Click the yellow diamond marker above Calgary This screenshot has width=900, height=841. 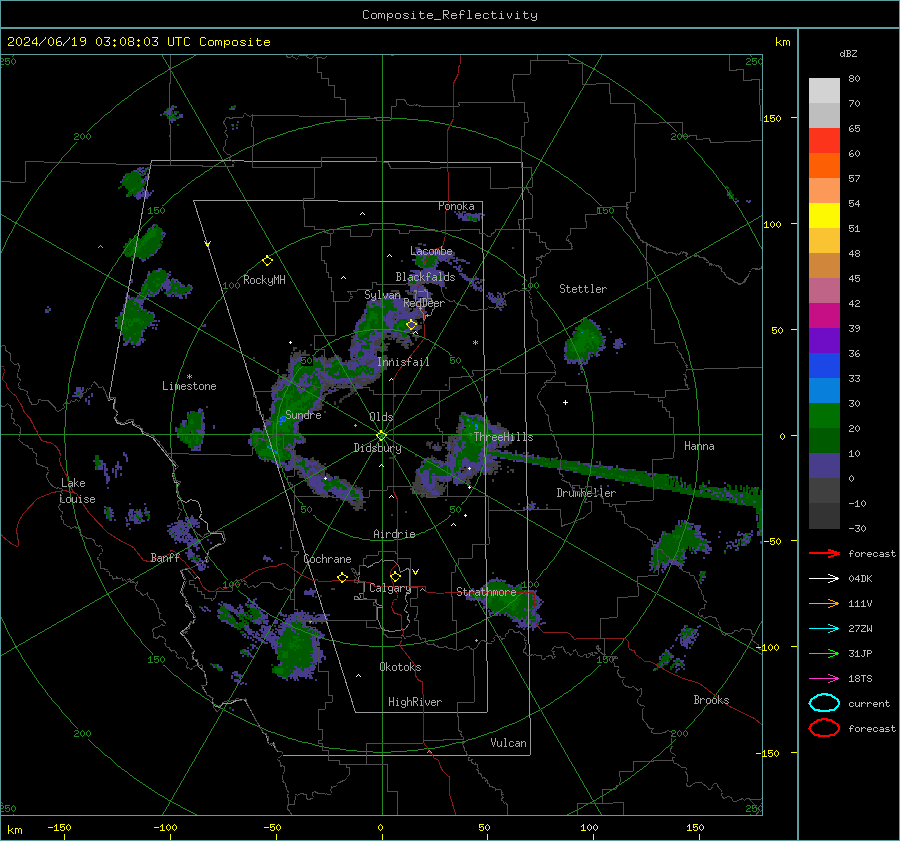point(395,576)
